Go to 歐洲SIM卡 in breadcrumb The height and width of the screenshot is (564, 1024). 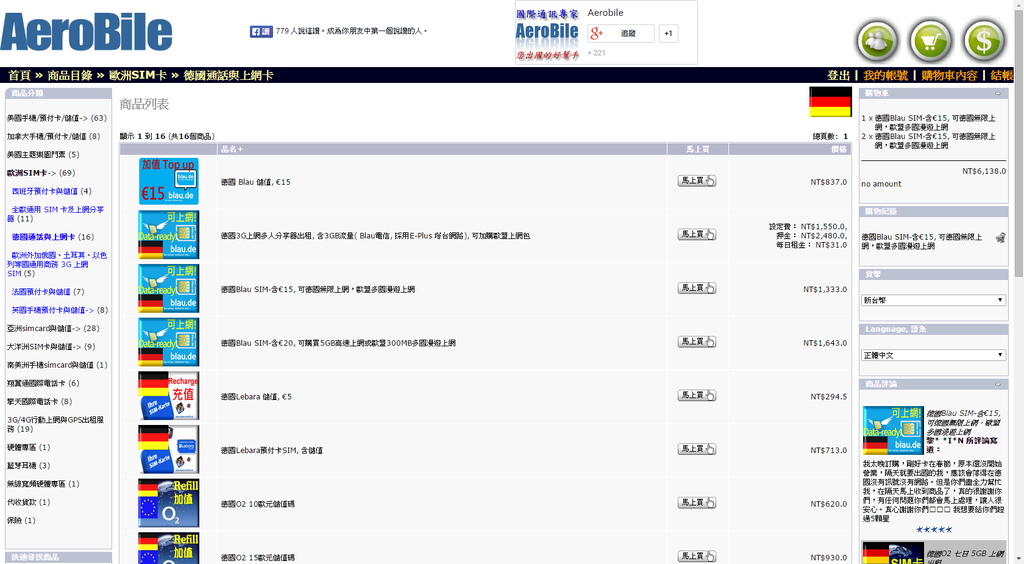pos(138,75)
